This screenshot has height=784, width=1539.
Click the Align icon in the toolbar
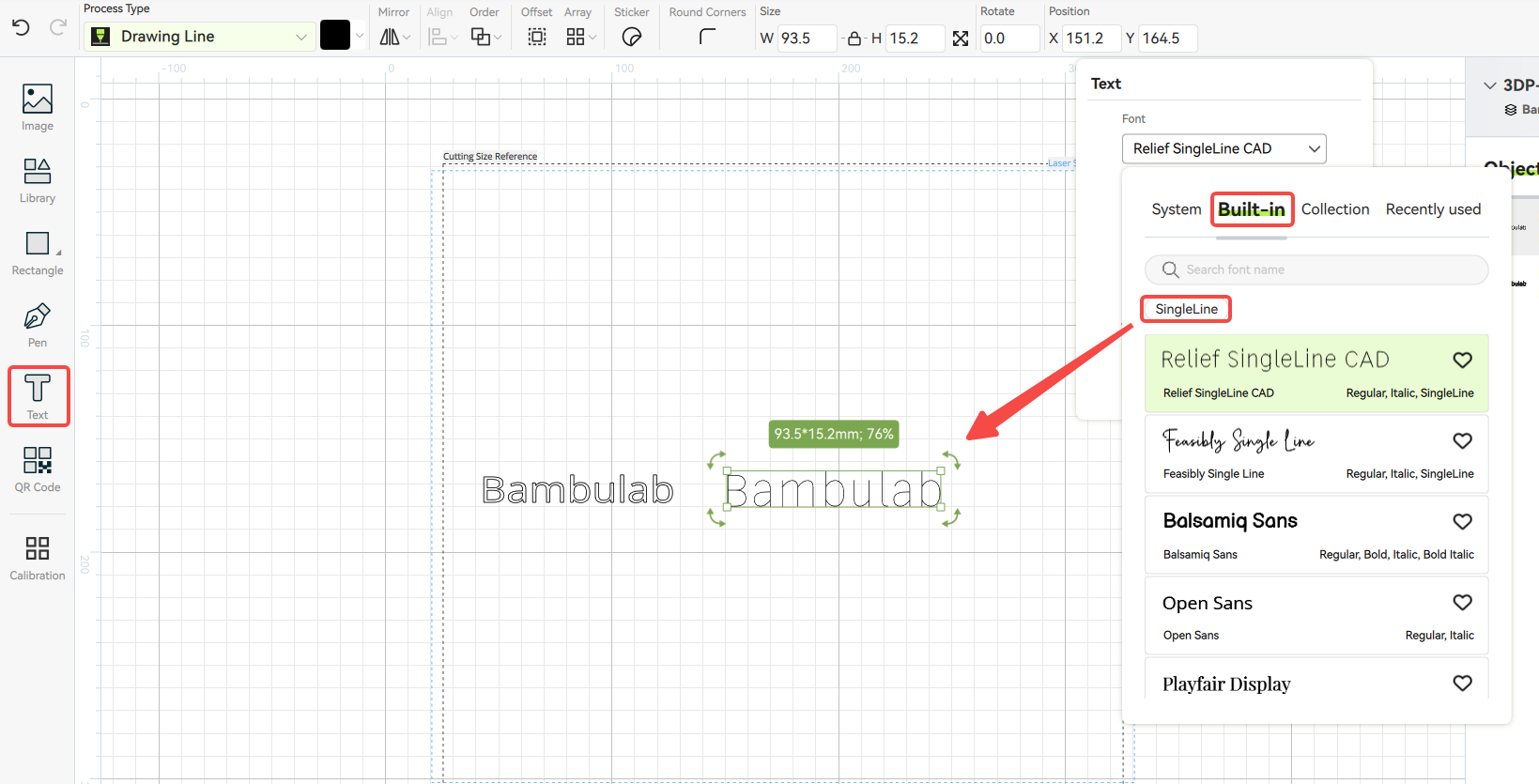click(438, 37)
